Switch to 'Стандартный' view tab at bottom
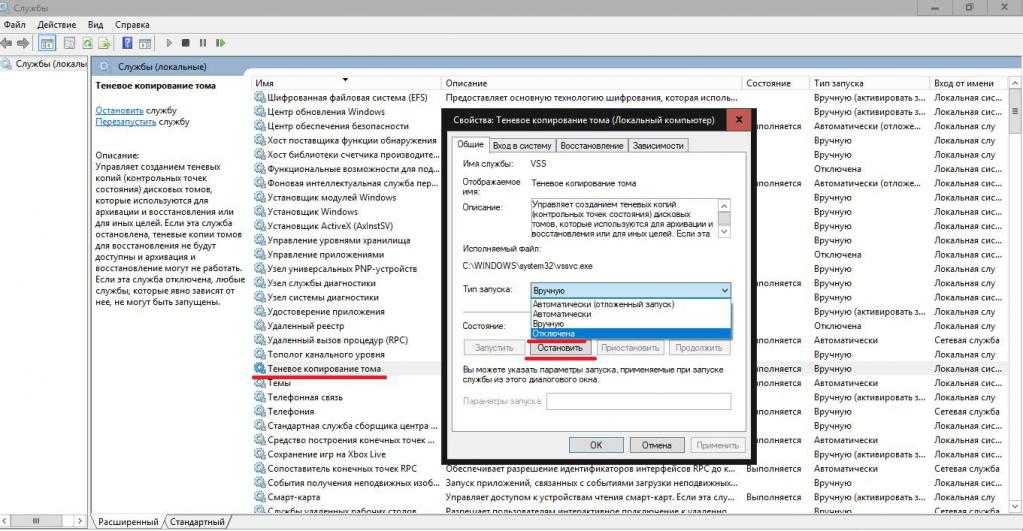Viewport: 1023px width, 531px height. (197, 522)
